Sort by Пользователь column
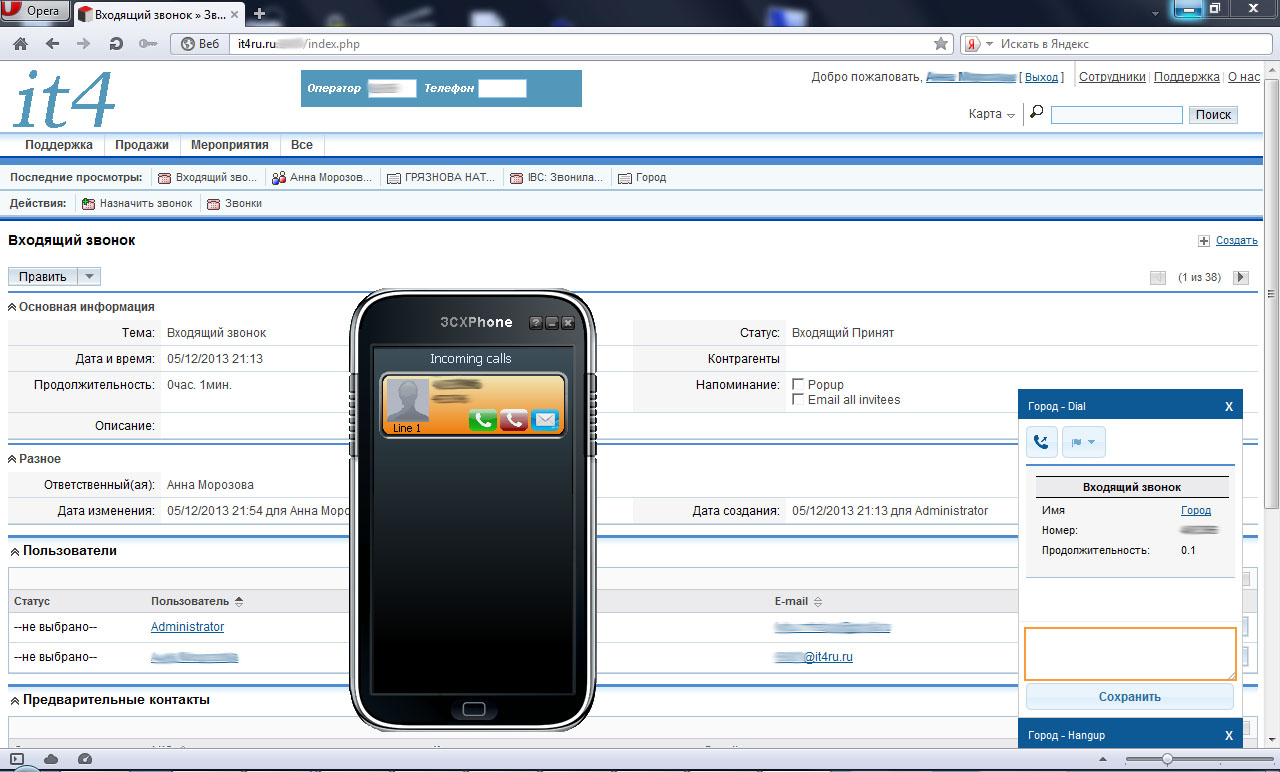 click(x=197, y=601)
